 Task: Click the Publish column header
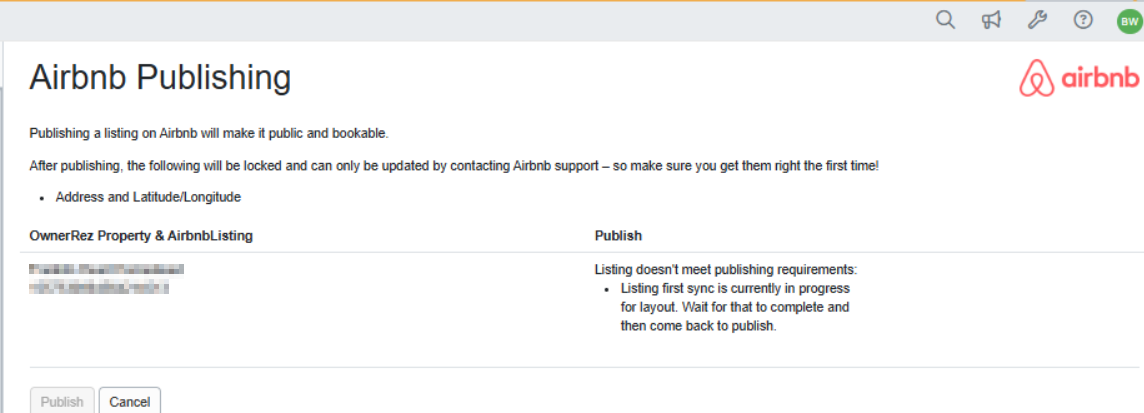pos(618,236)
